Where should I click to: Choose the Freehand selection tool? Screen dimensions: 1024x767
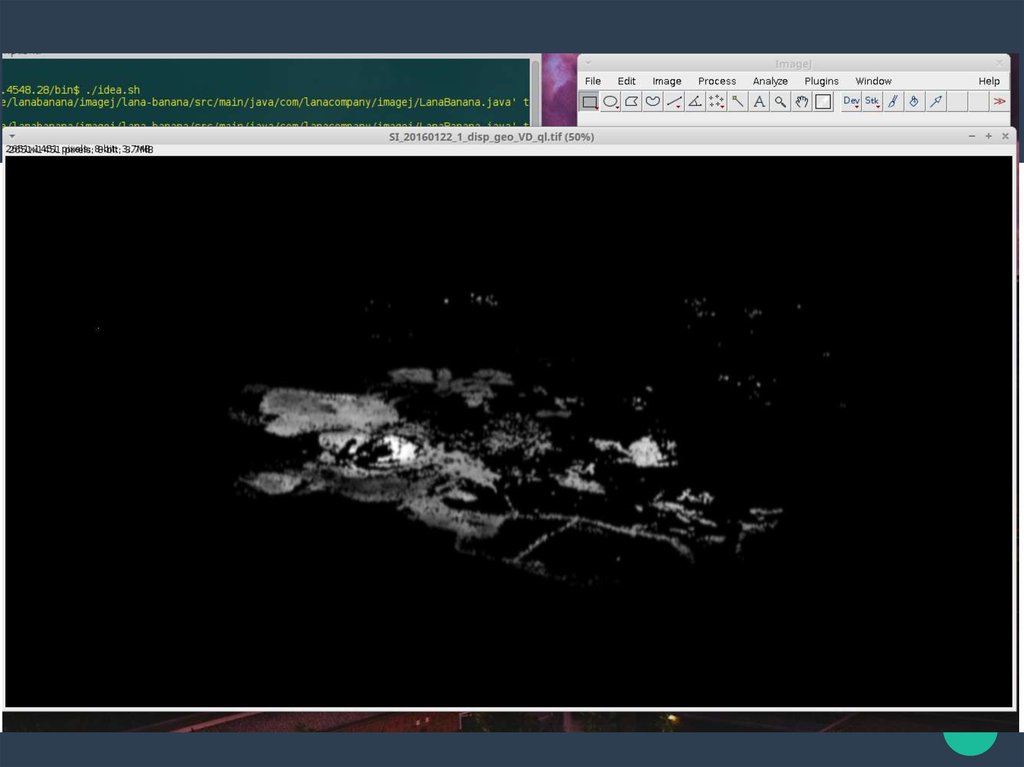click(x=653, y=102)
